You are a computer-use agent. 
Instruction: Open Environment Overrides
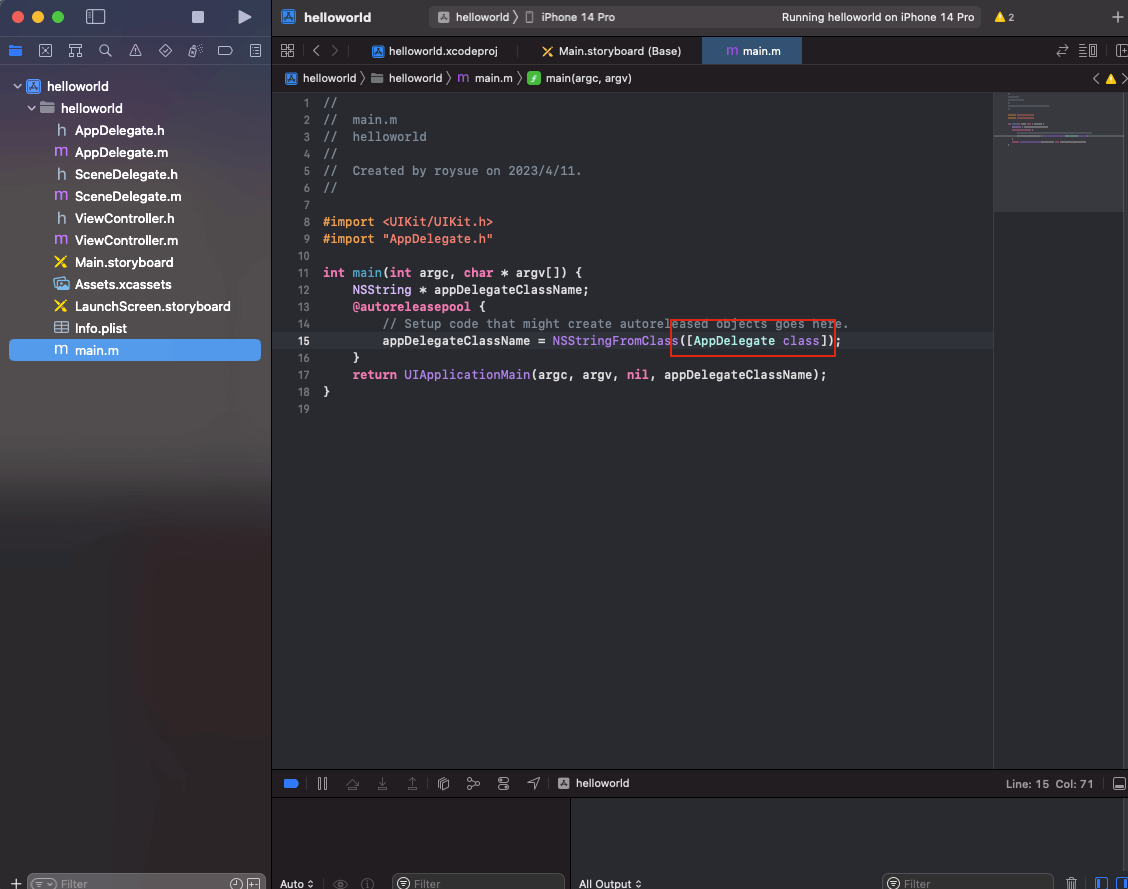click(x=504, y=783)
